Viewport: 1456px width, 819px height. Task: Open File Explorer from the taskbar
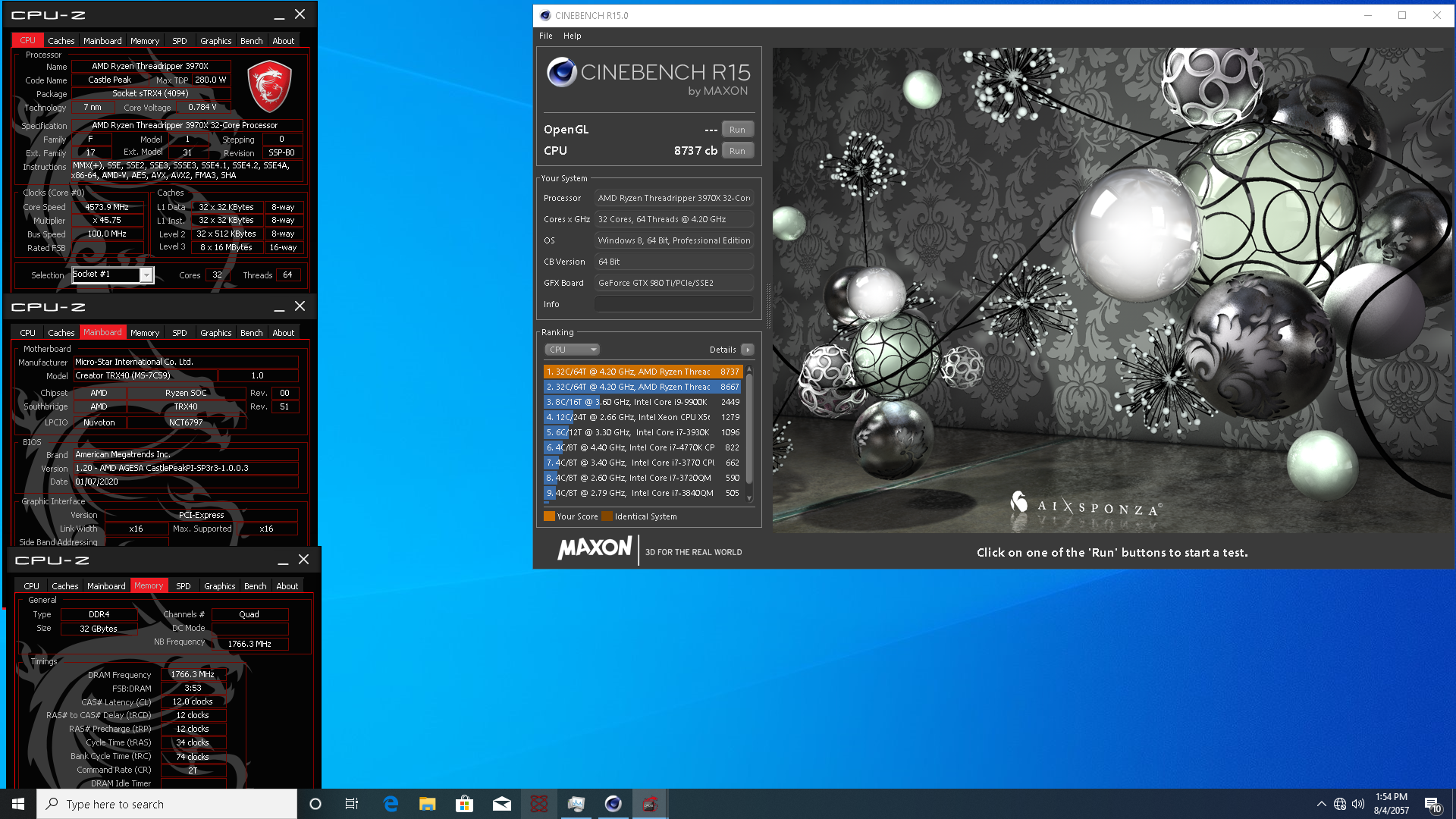click(x=428, y=804)
